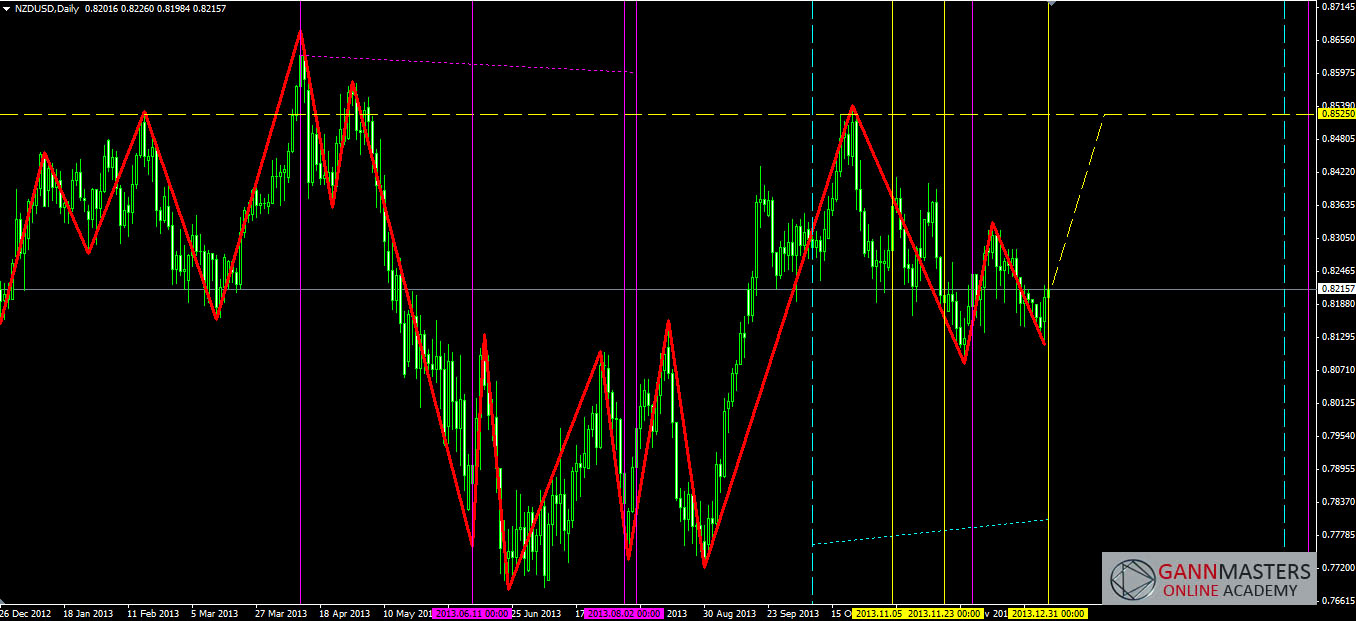Click the yellow 2013.11.05 date label
This screenshot has height=621, width=1356.
[x=880, y=613]
